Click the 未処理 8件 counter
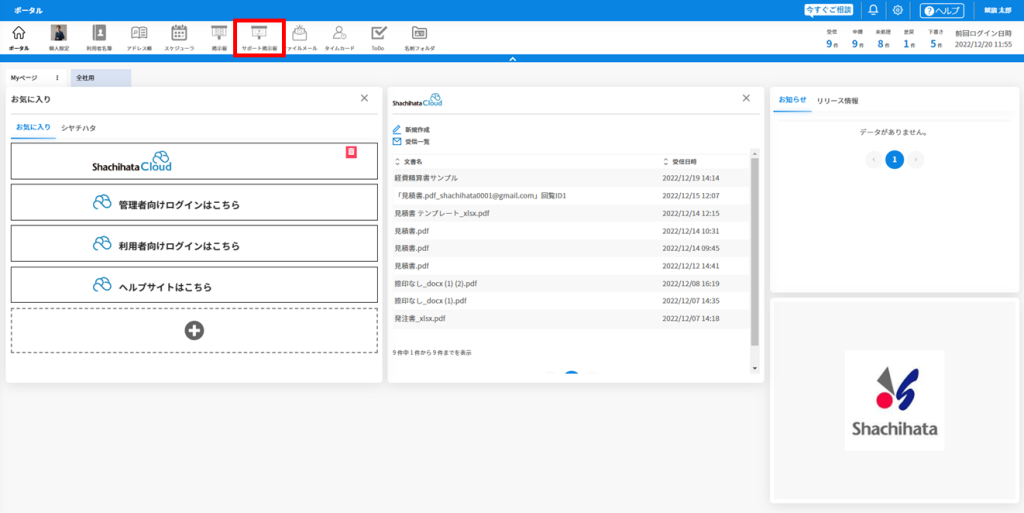The width and height of the screenshot is (1024, 513). click(884, 40)
